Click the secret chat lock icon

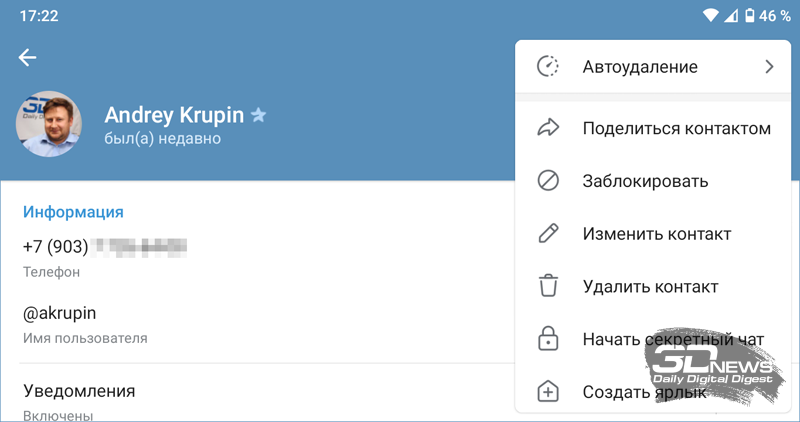pyautogui.click(x=548, y=340)
